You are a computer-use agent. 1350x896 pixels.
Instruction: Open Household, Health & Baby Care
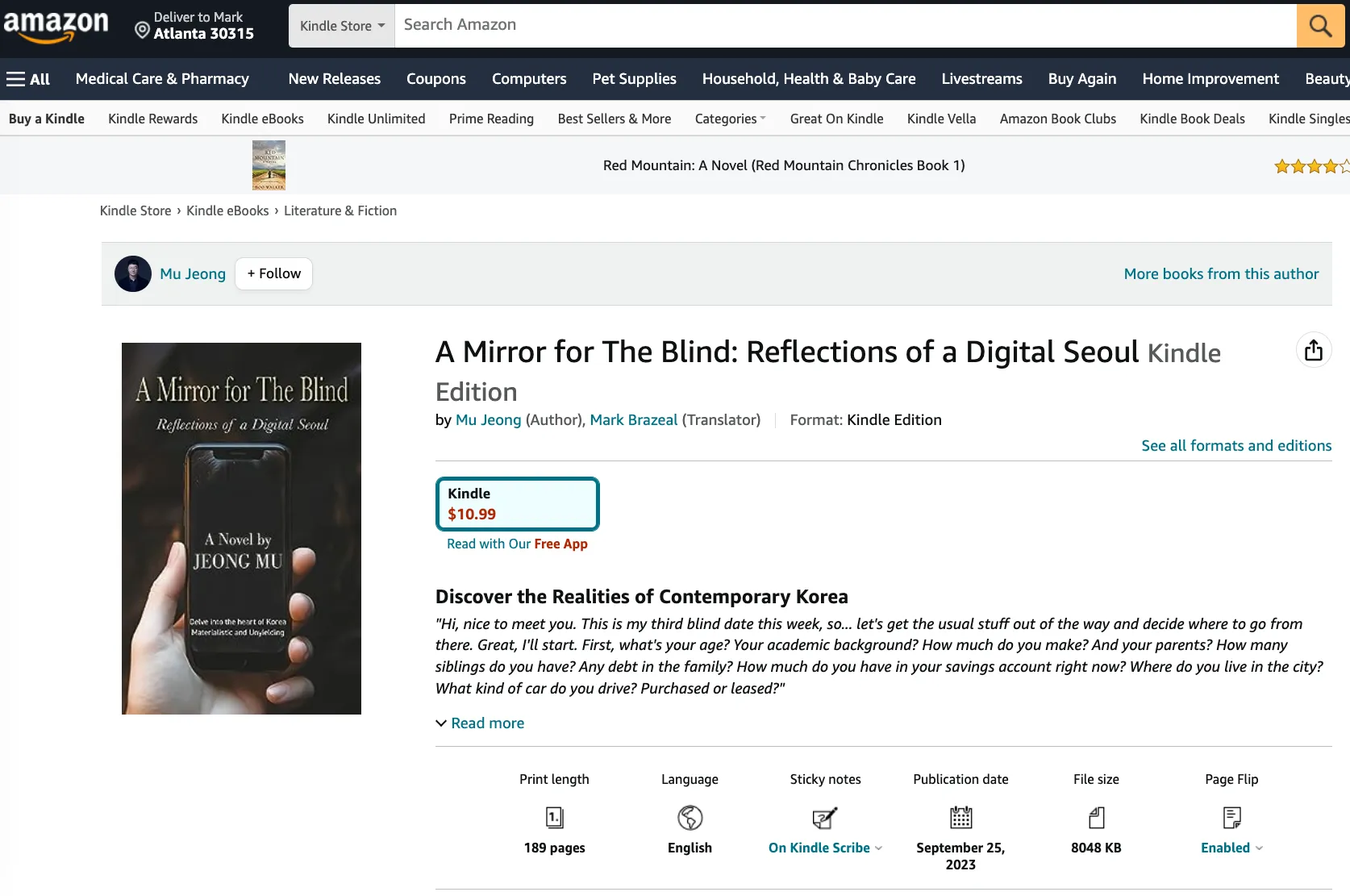pyautogui.click(x=809, y=79)
